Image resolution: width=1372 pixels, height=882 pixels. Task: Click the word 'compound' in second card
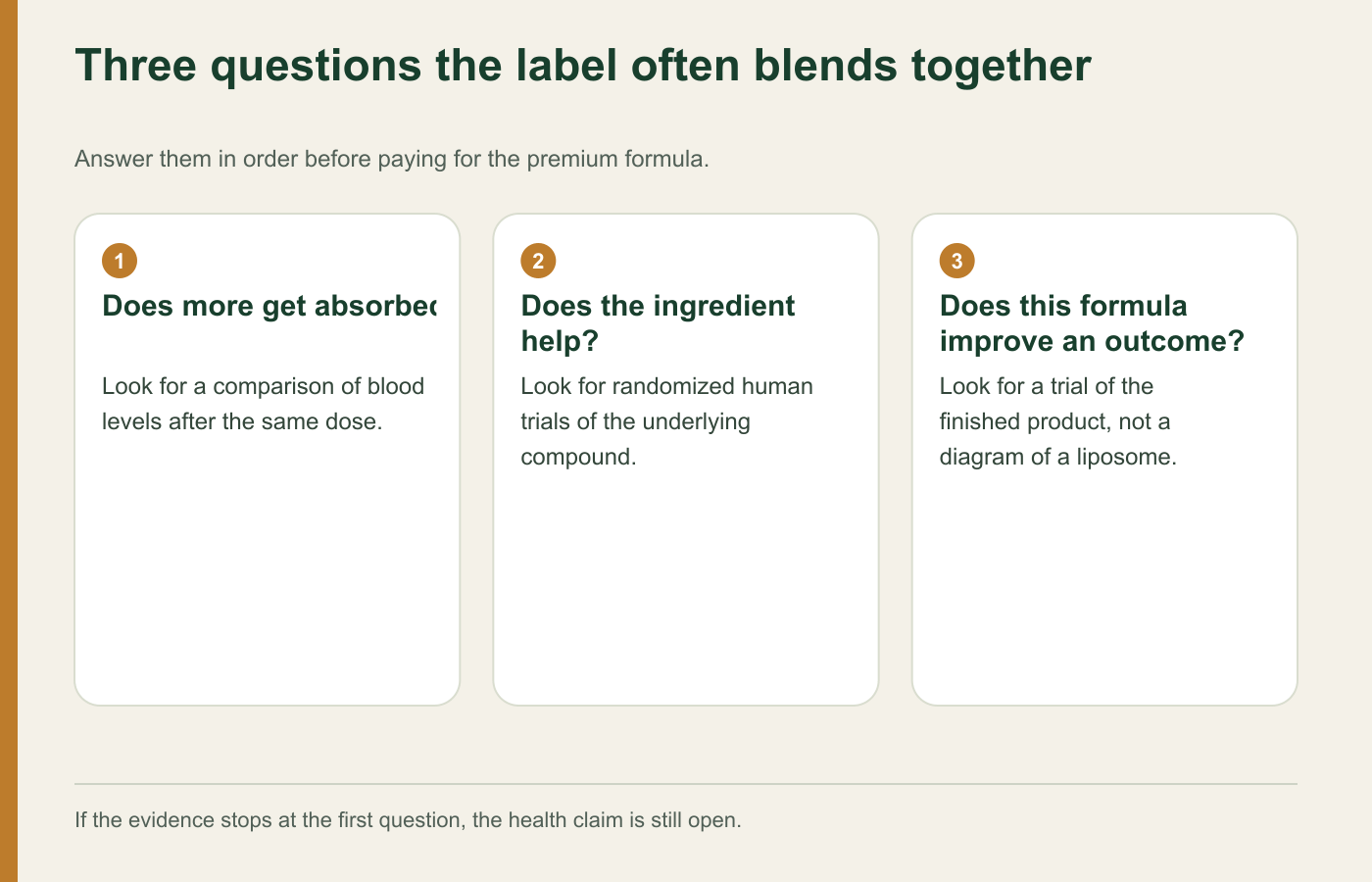point(578,458)
